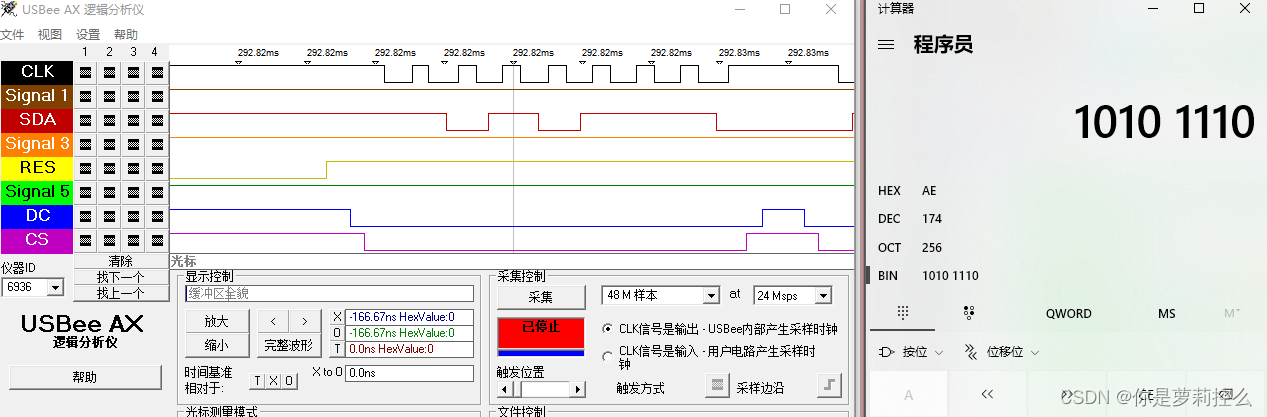Pan waveform right with the > button
Viewport: 1267px width, 417px height.
pos(304,322)
